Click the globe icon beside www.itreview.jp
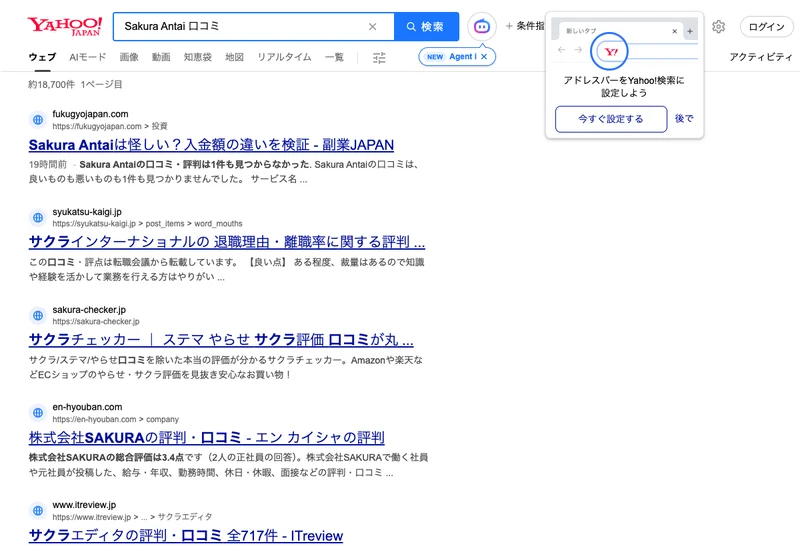The width and height of the screenshot is (800, 546). [38, 511]
